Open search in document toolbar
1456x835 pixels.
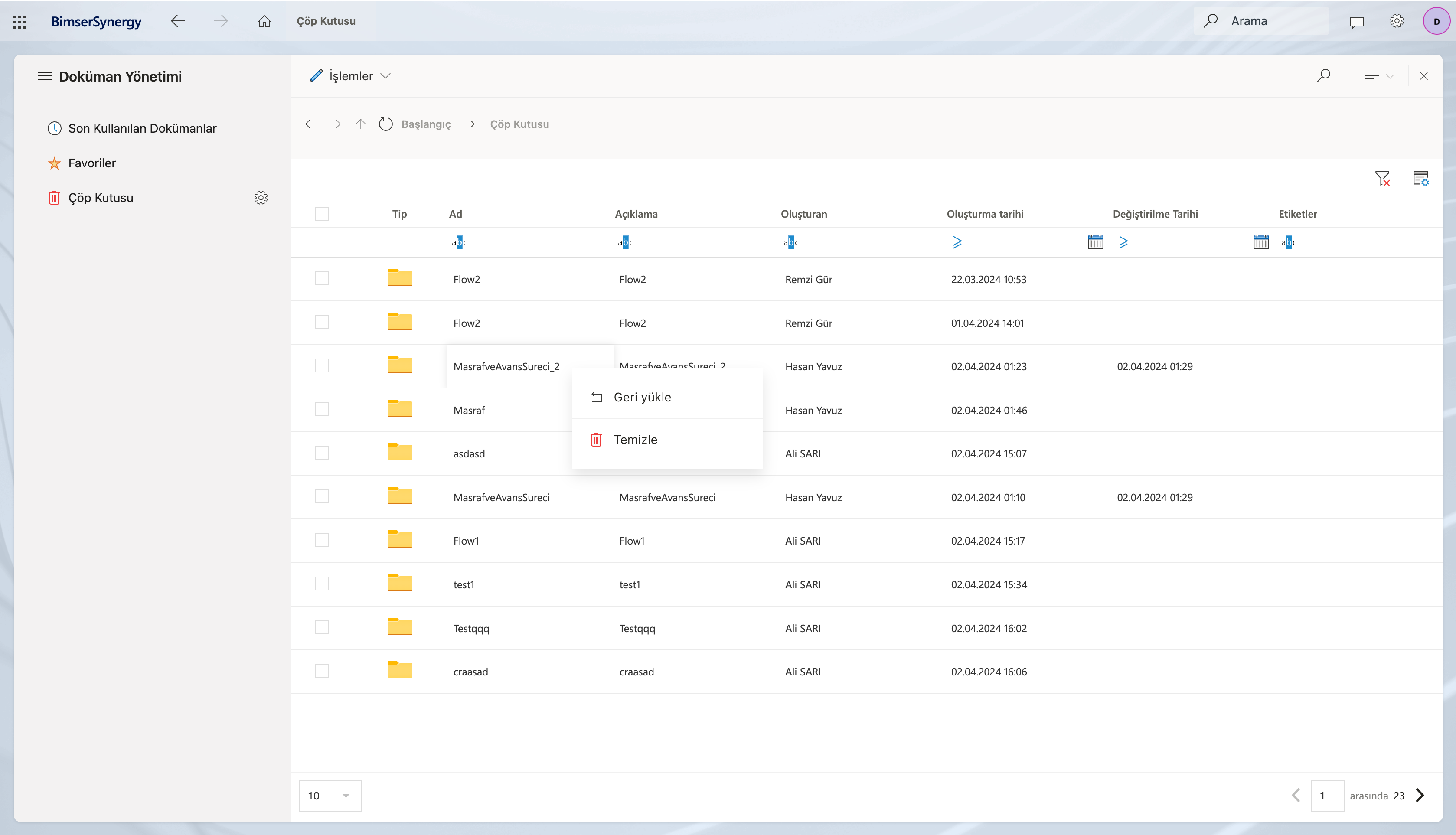(x=1323, y=76)
